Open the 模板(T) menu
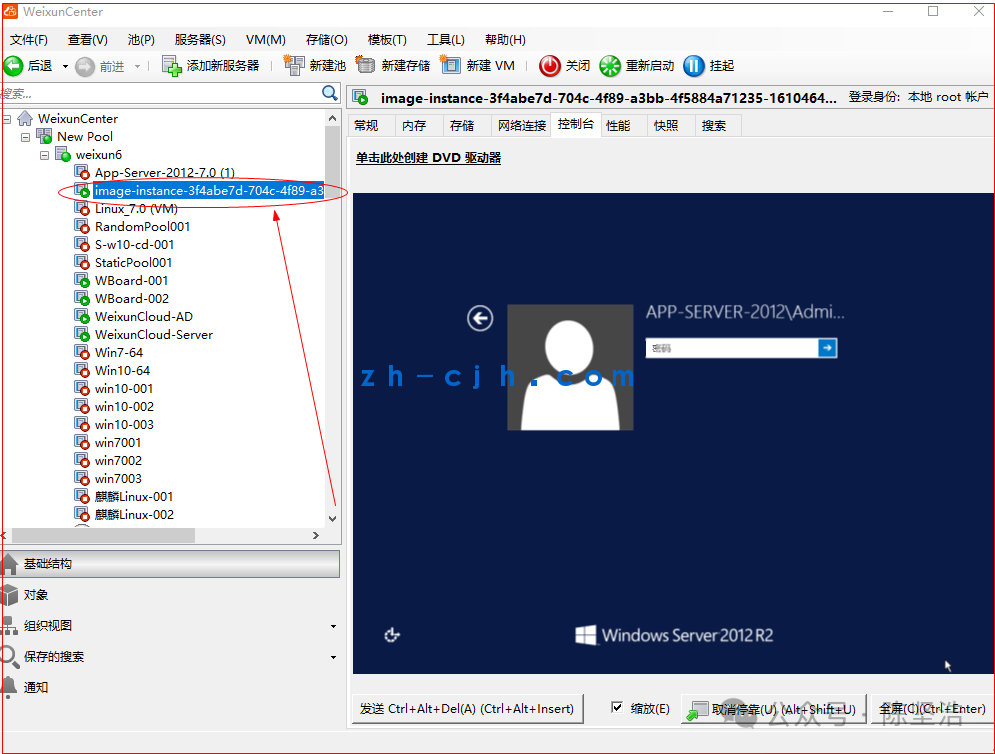The height and width of the screenshot is (754, 995). pyautogui.click(x=387, y=39)
